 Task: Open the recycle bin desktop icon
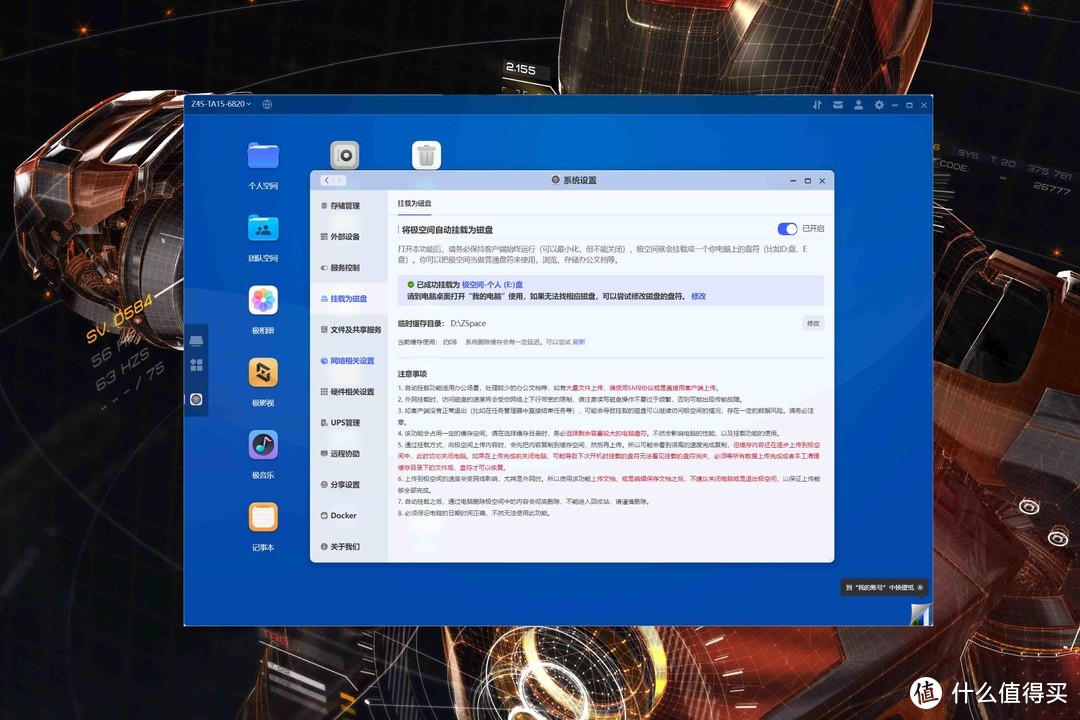[x=426, y=155]
